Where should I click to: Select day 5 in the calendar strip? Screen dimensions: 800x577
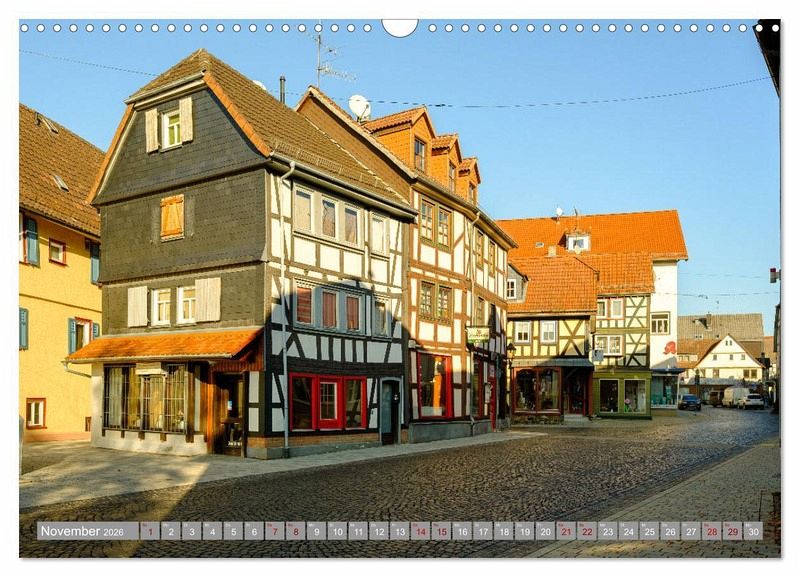233,531
